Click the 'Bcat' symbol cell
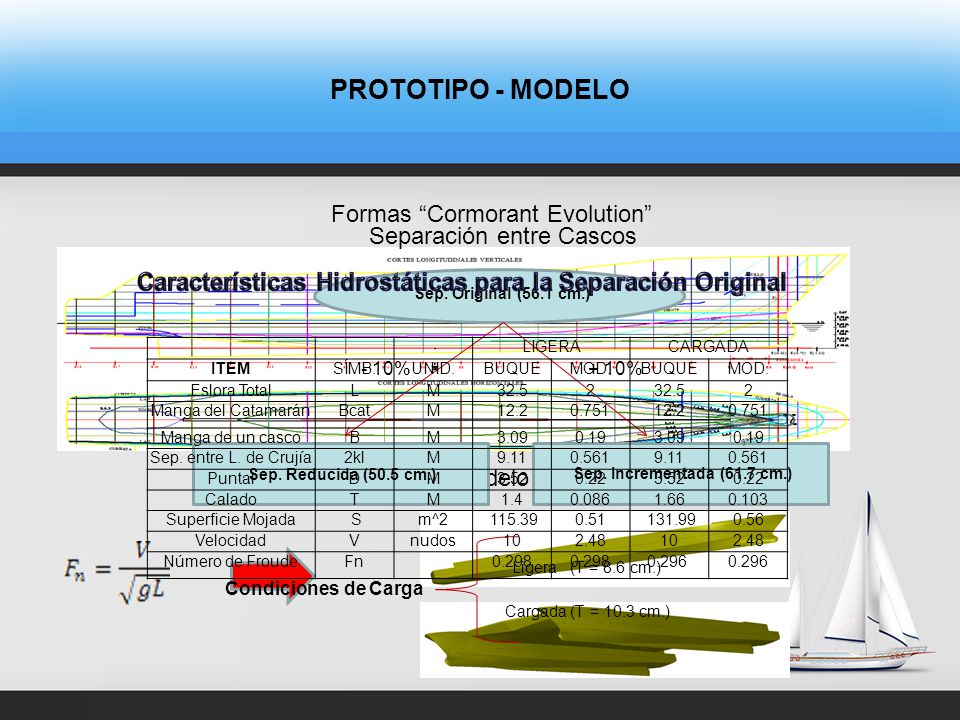960x720 pixels. pyautogui.click(x=354, y=410)
